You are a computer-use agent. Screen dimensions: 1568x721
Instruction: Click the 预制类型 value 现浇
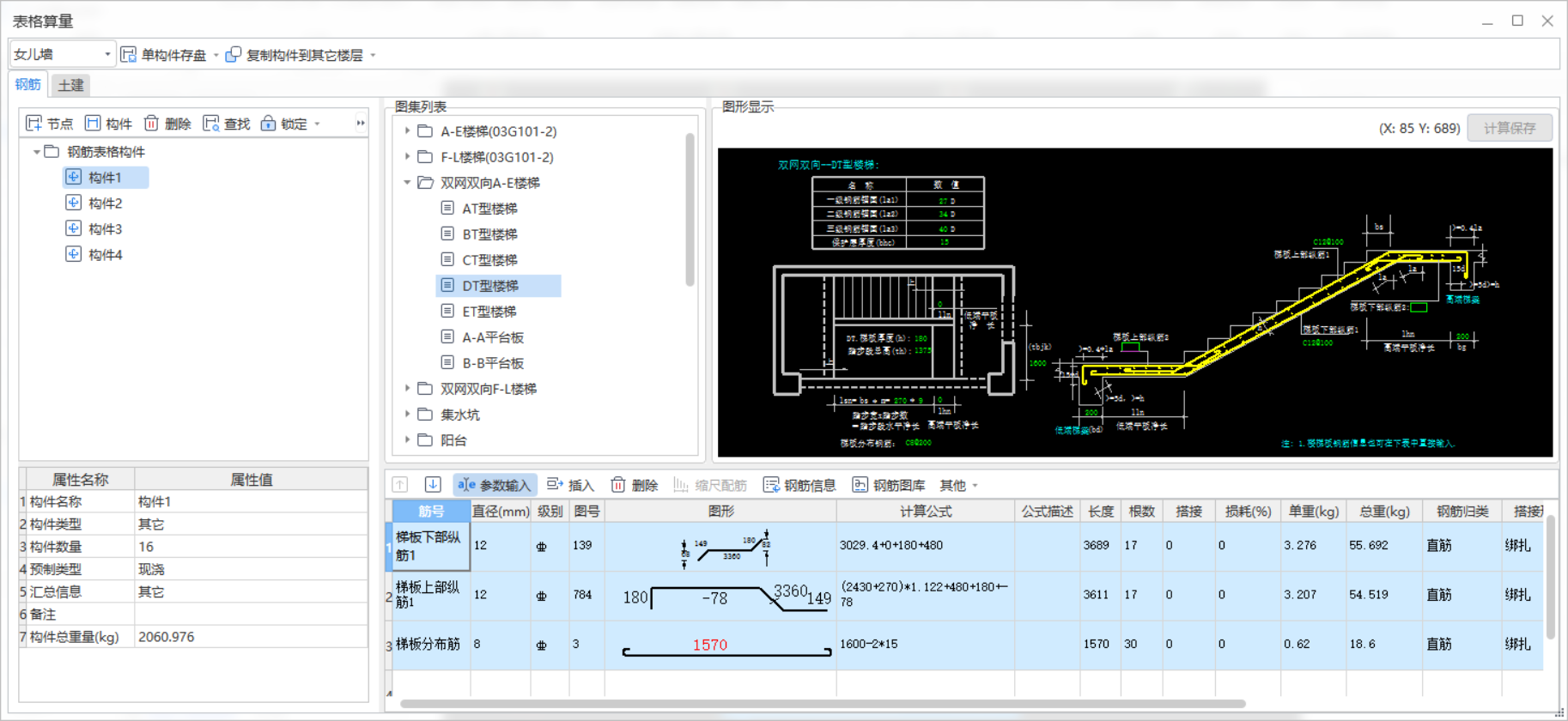(x=251, y=569)
